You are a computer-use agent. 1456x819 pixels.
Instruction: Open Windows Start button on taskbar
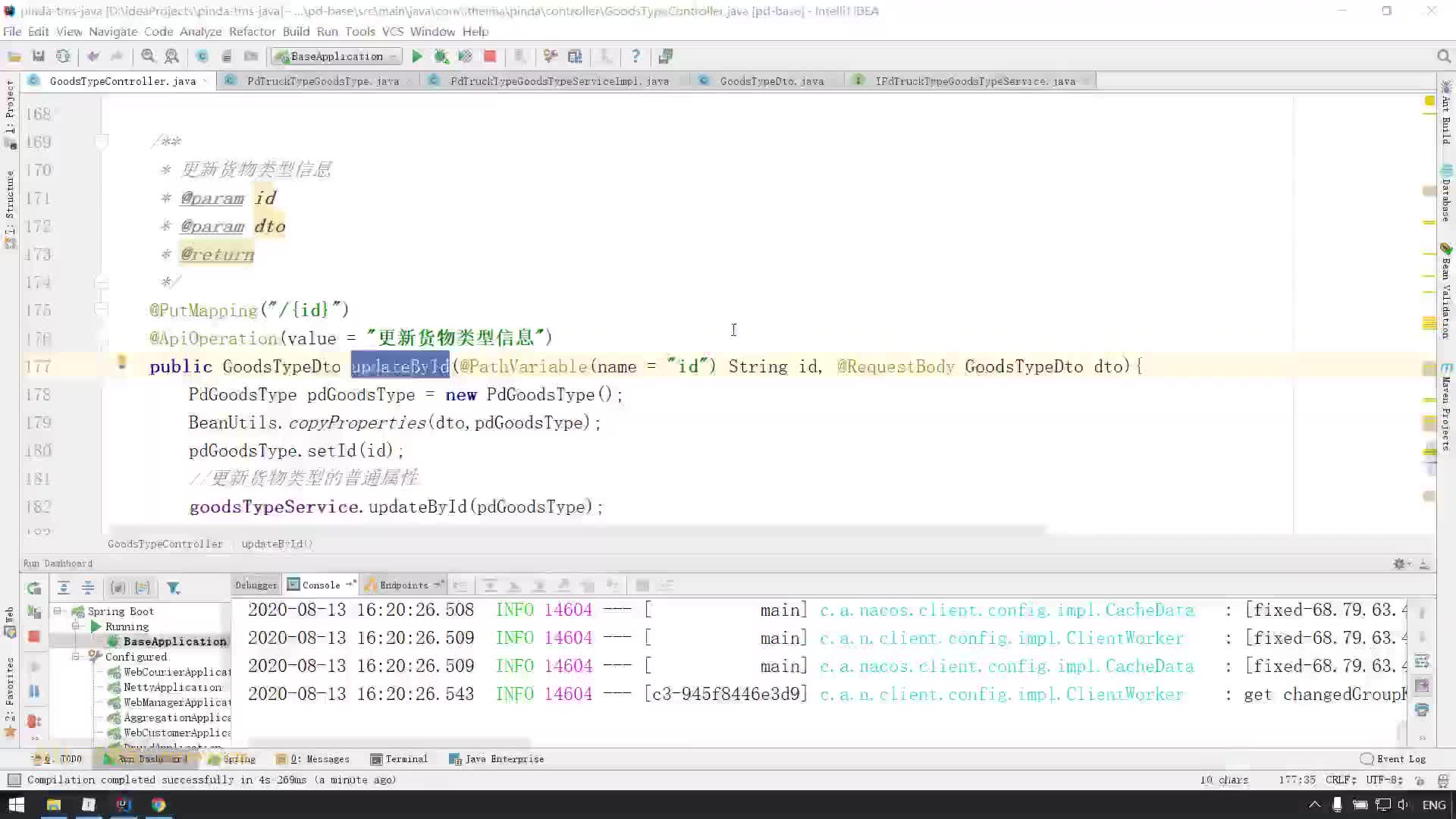[x=16, y=805]
